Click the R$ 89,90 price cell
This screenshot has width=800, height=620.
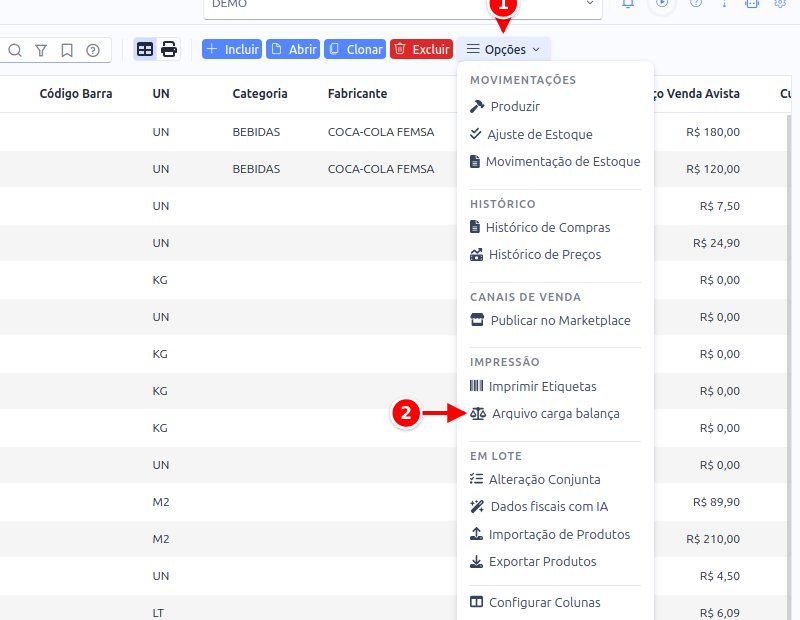[716, 502]
